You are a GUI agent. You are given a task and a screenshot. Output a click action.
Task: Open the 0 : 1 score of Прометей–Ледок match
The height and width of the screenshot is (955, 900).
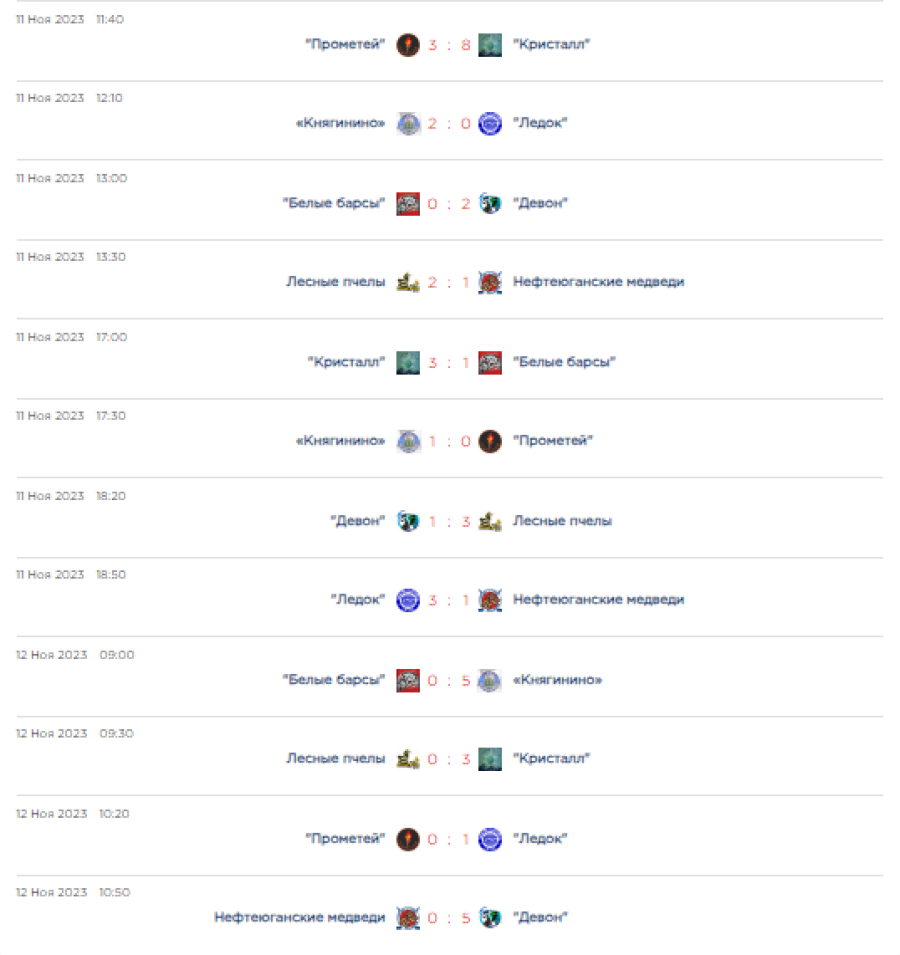(448, 839)
